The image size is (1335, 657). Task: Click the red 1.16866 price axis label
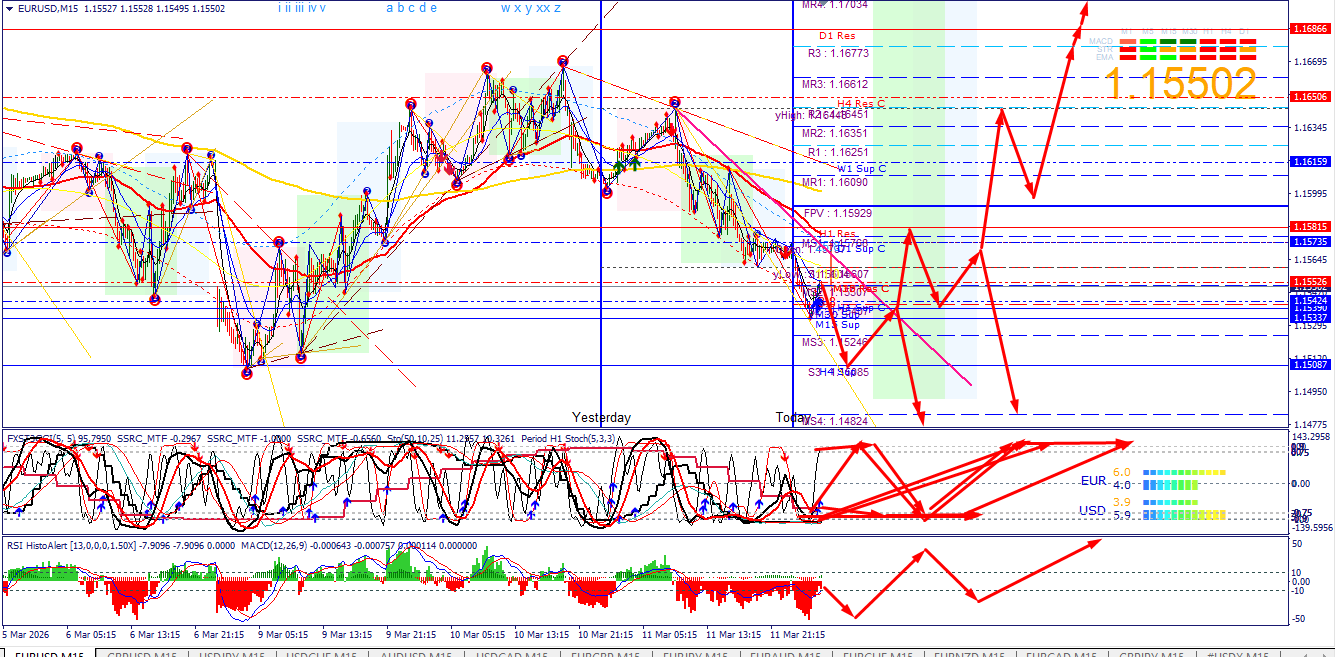click(x=1309, y=29)
